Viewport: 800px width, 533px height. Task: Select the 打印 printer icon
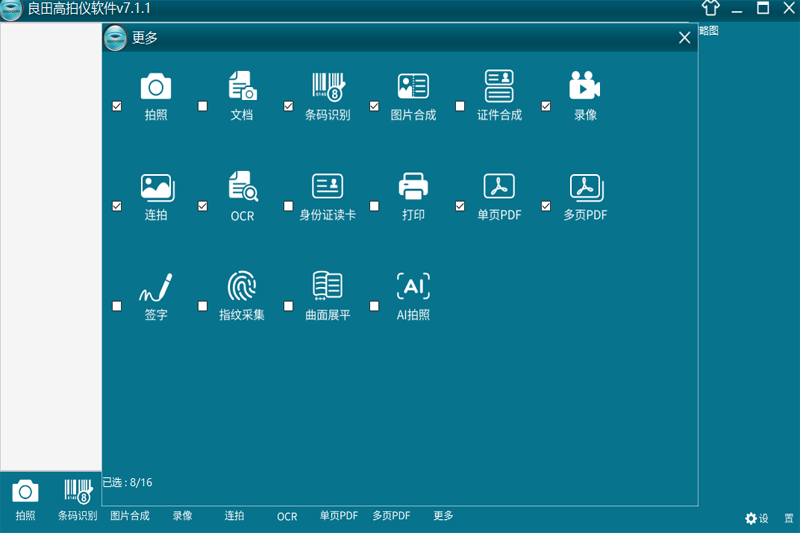pos(413,186)
